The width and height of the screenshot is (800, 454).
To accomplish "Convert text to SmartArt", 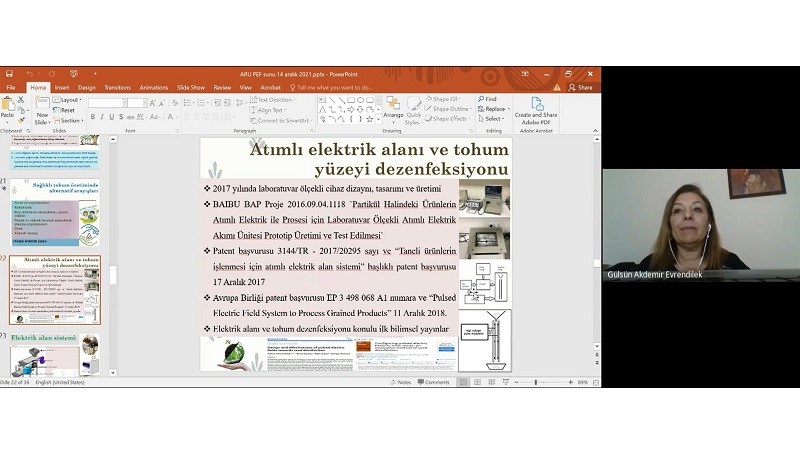I will click(x=281, y=120).
